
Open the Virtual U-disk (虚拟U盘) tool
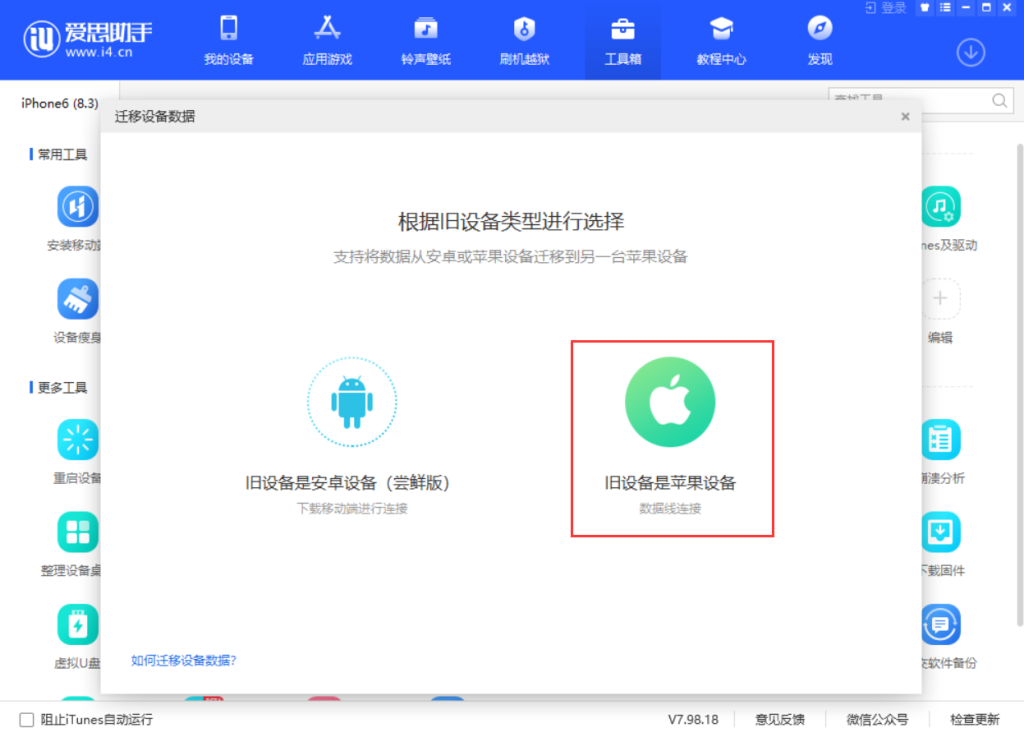78,624
